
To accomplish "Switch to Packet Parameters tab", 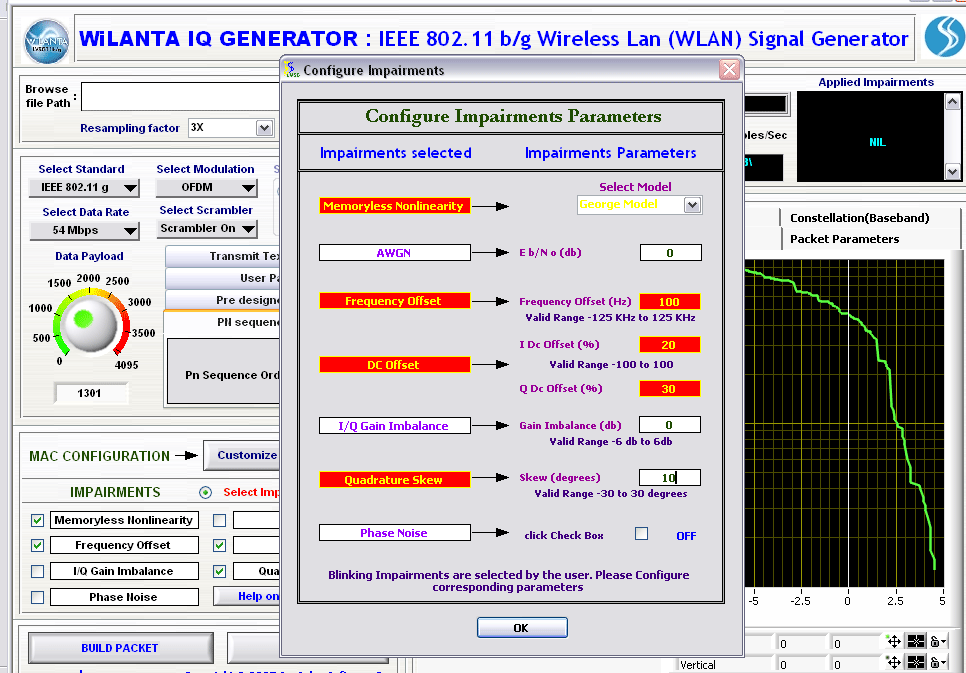I will click(845, 239).
